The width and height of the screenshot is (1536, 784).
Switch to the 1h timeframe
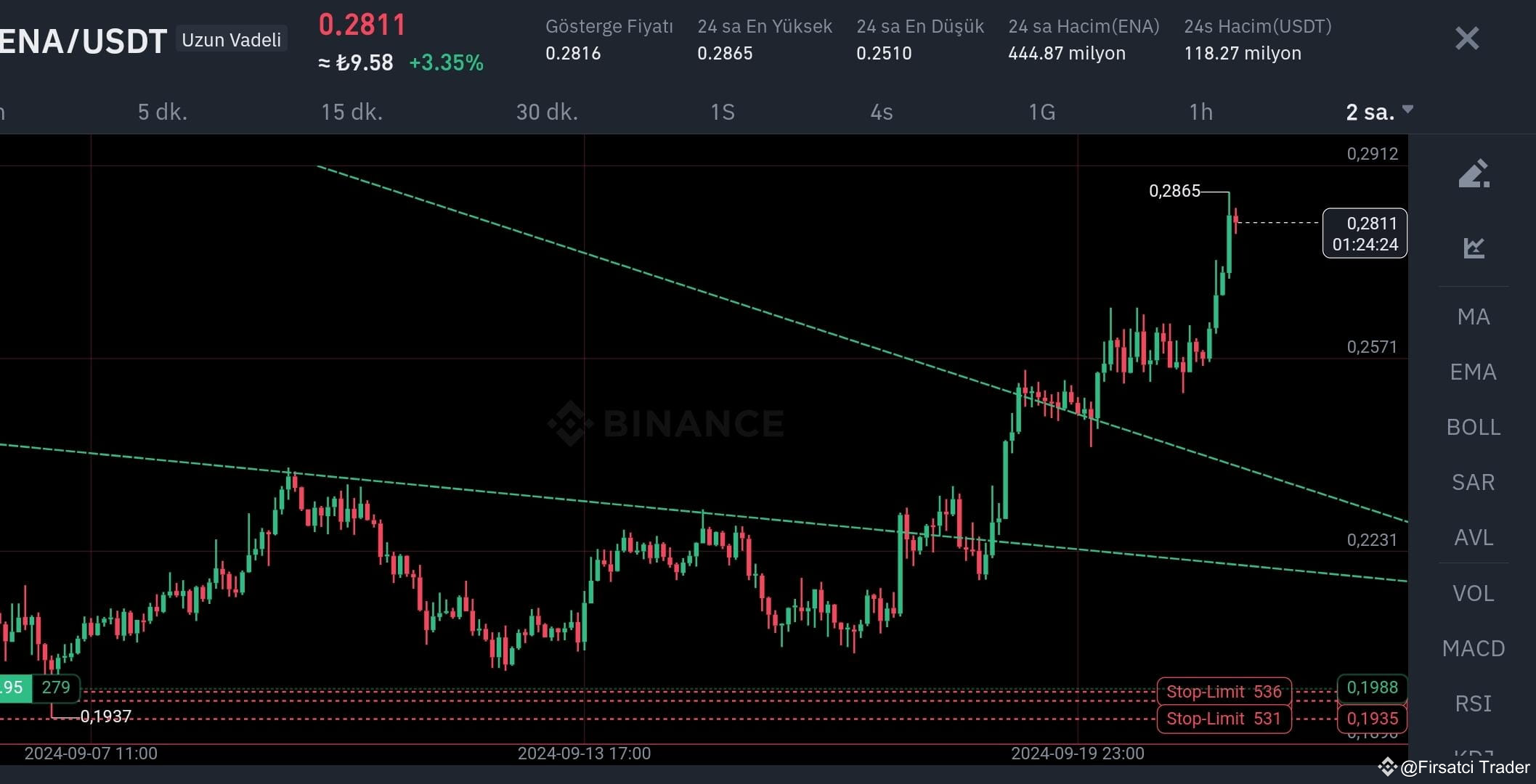click(1201, 112)
